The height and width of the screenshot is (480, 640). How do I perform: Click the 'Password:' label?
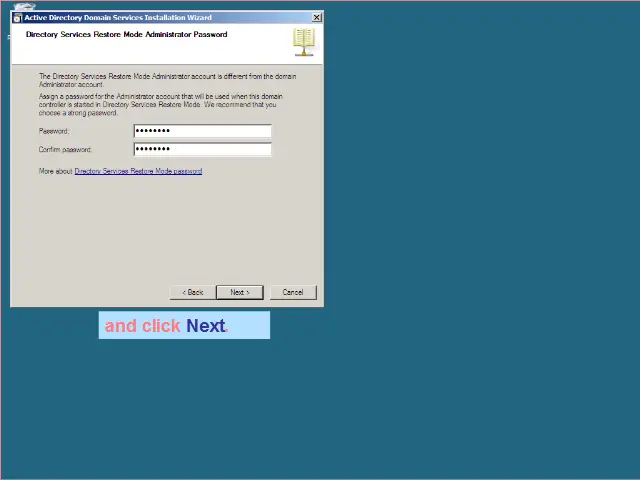(x=54, y=131)
